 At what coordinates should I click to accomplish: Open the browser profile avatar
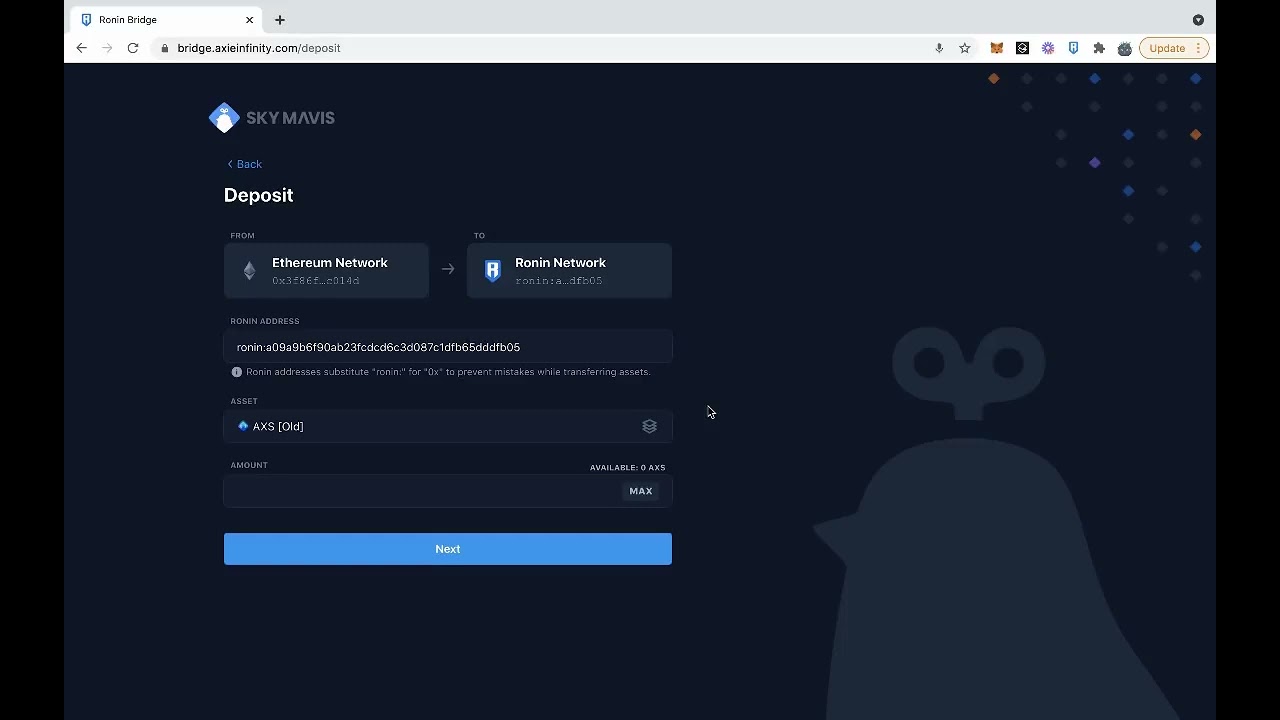[x=1125, y=48]
